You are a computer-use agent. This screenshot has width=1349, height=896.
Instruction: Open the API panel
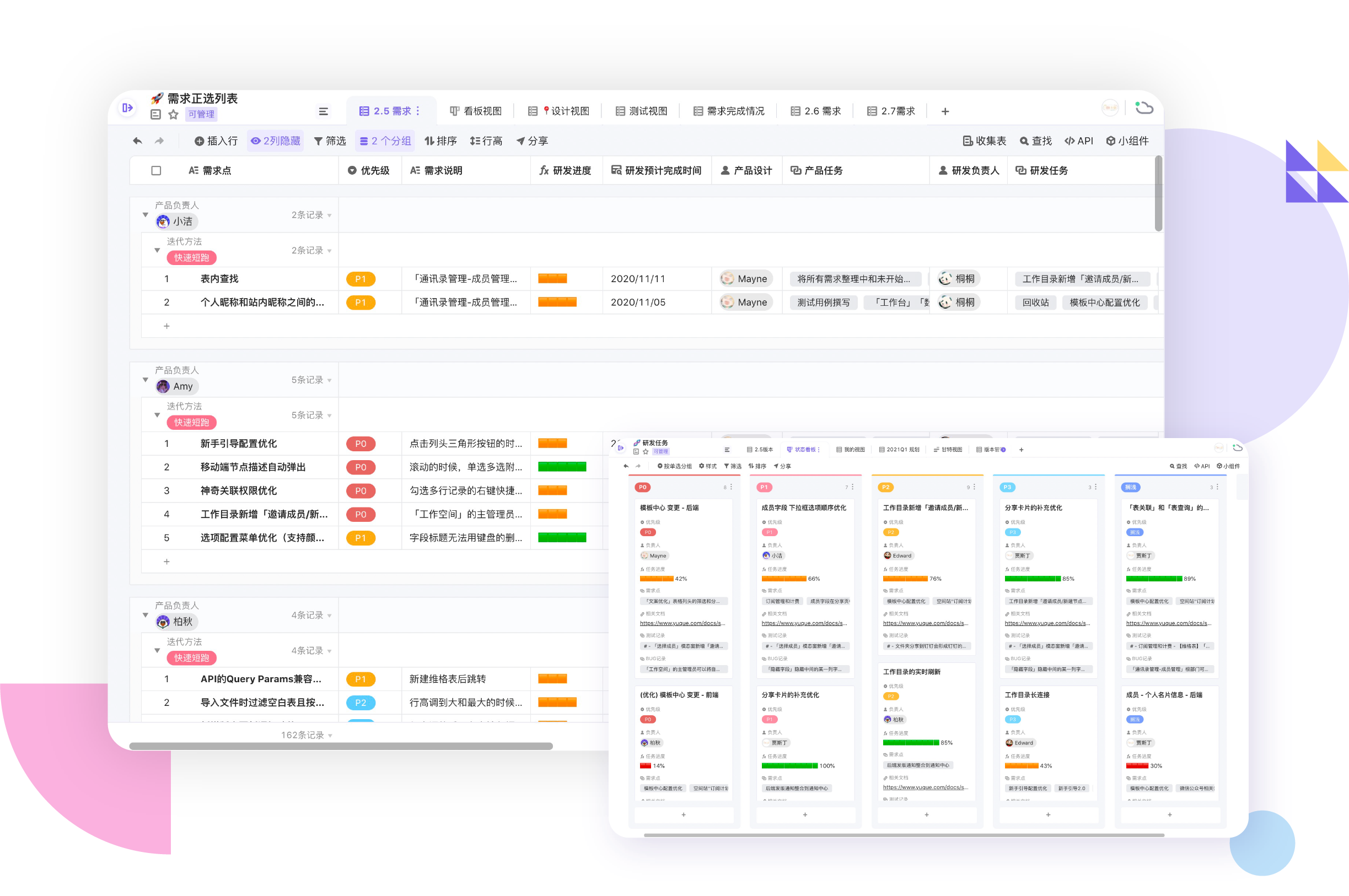(1079, 141)
